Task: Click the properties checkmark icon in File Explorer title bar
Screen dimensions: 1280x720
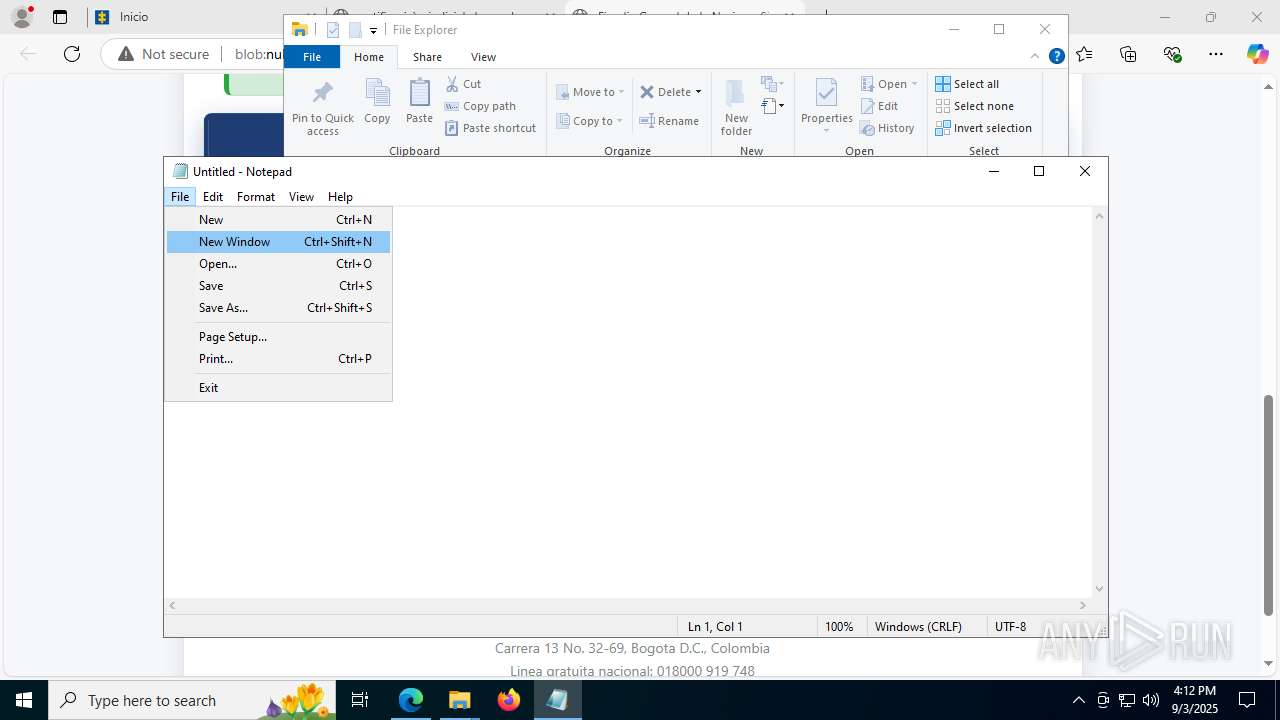Action: click(334, 30)
